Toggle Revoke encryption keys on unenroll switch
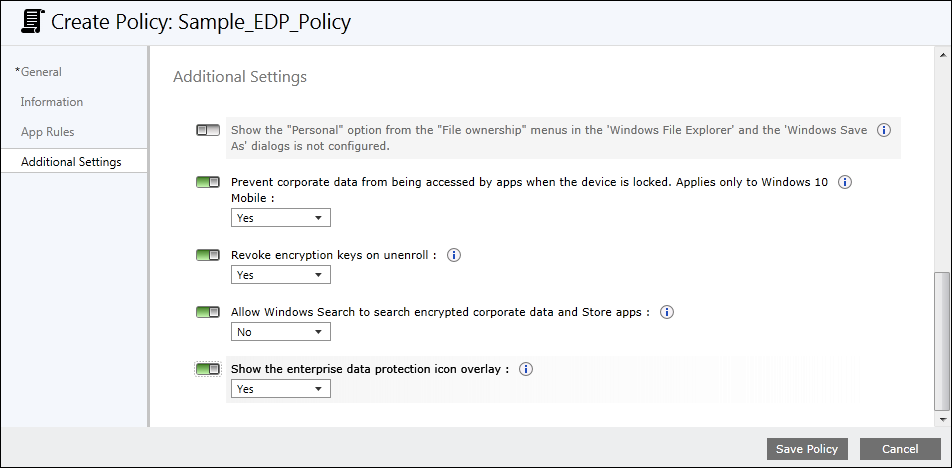952x468 pixels. tap(208, 255)
